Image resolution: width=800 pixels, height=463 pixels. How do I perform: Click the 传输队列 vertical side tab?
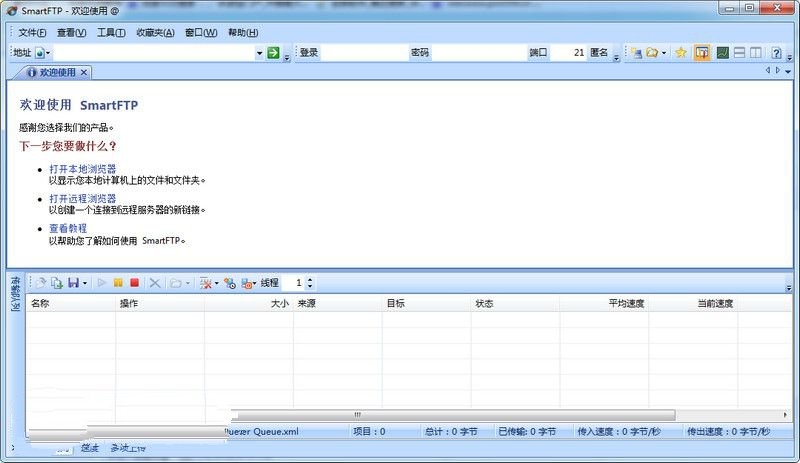(15, 294)
